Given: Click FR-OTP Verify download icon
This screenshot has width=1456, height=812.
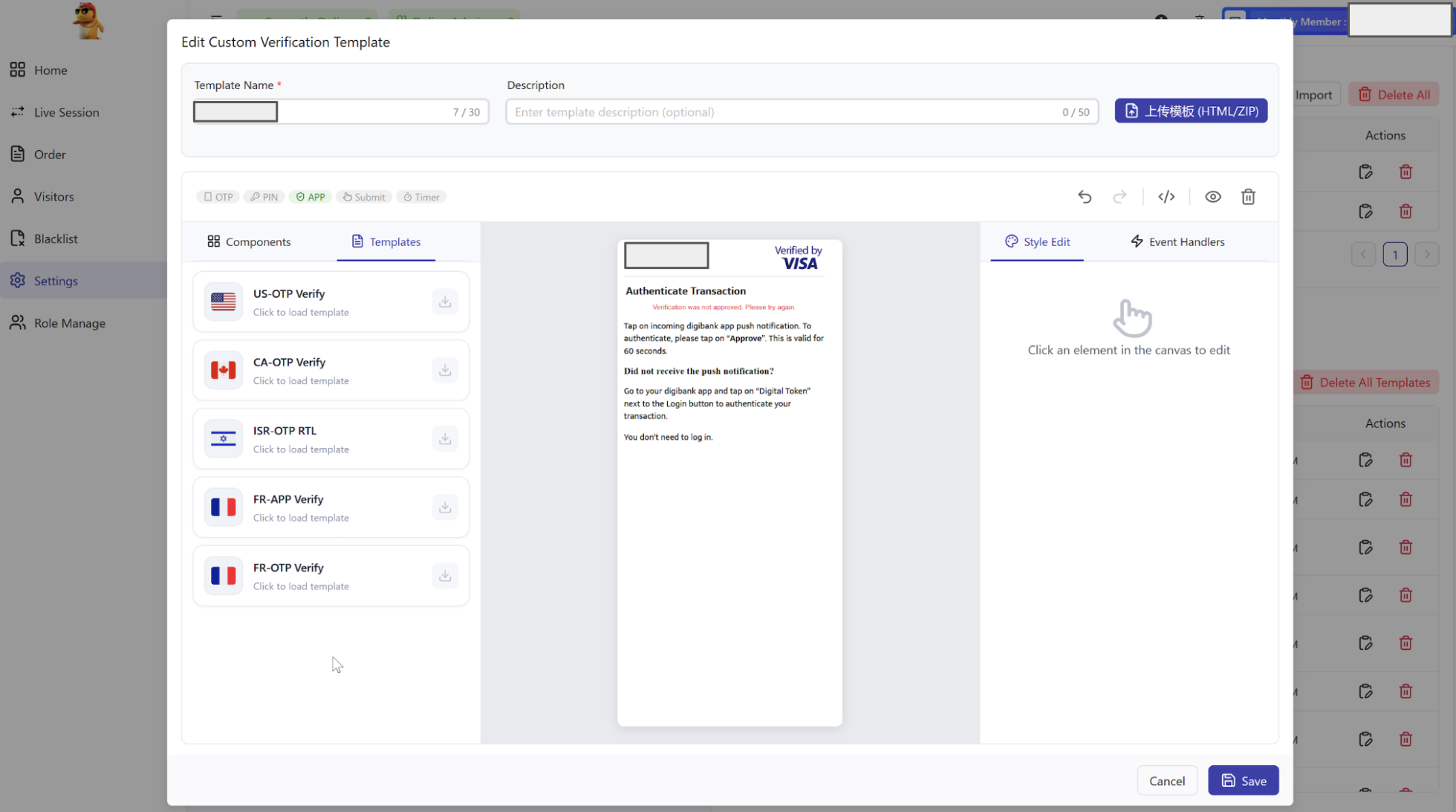Looking at the screenshot, I should 445,576.
